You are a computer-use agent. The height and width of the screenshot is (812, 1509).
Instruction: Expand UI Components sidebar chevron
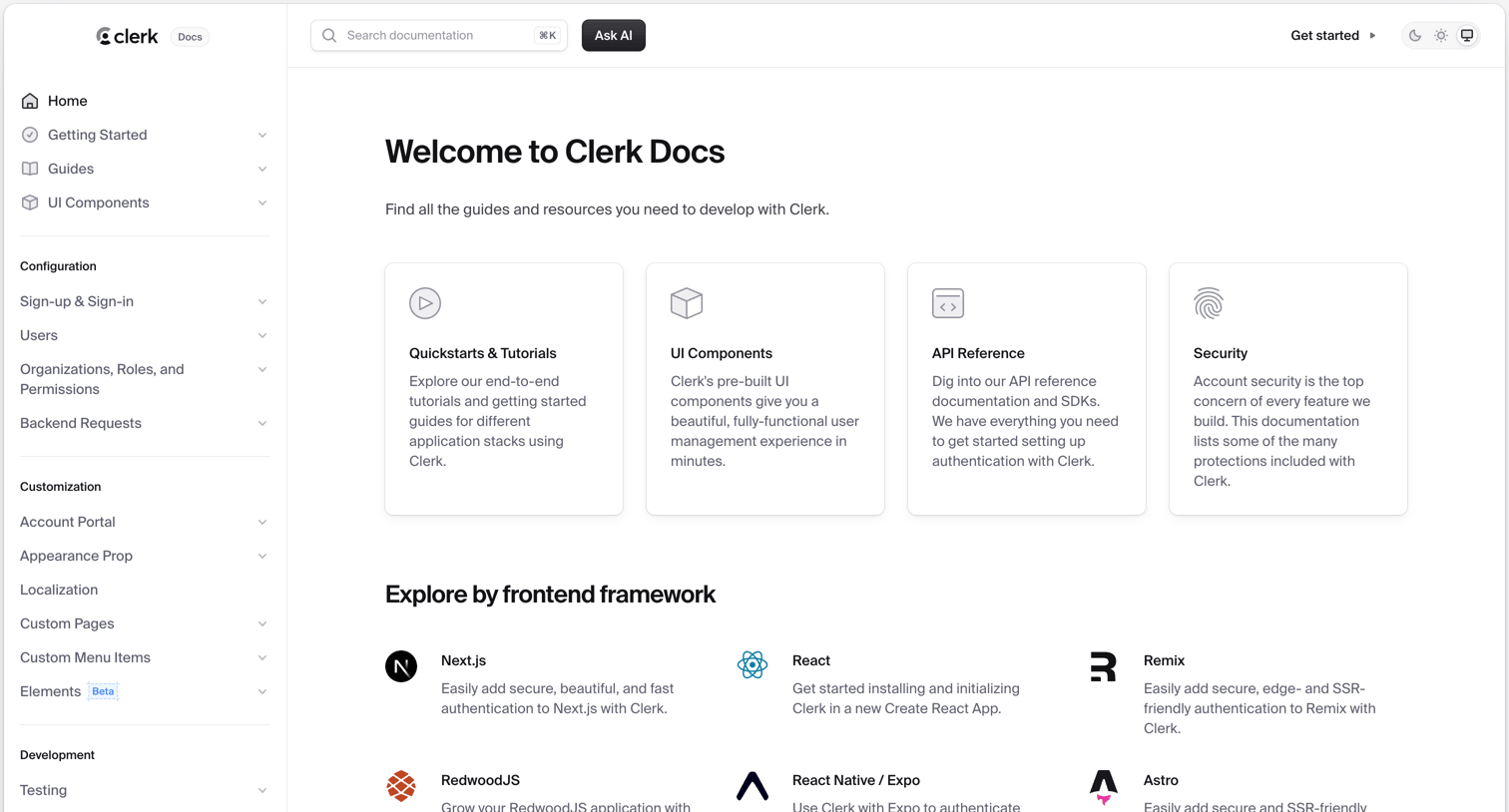pos(262,203)
